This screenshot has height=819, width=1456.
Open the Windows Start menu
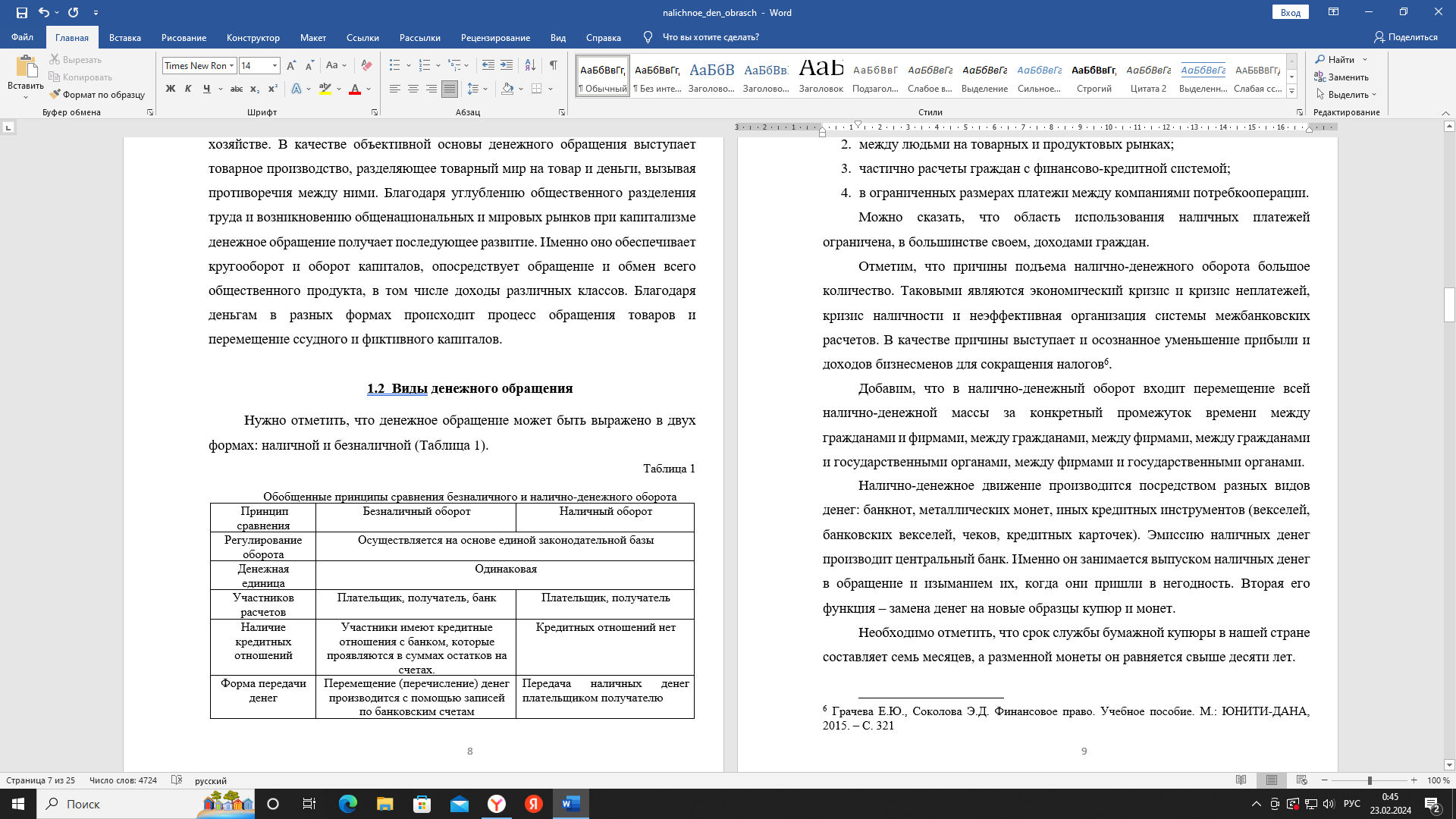[x=18, y=804]
